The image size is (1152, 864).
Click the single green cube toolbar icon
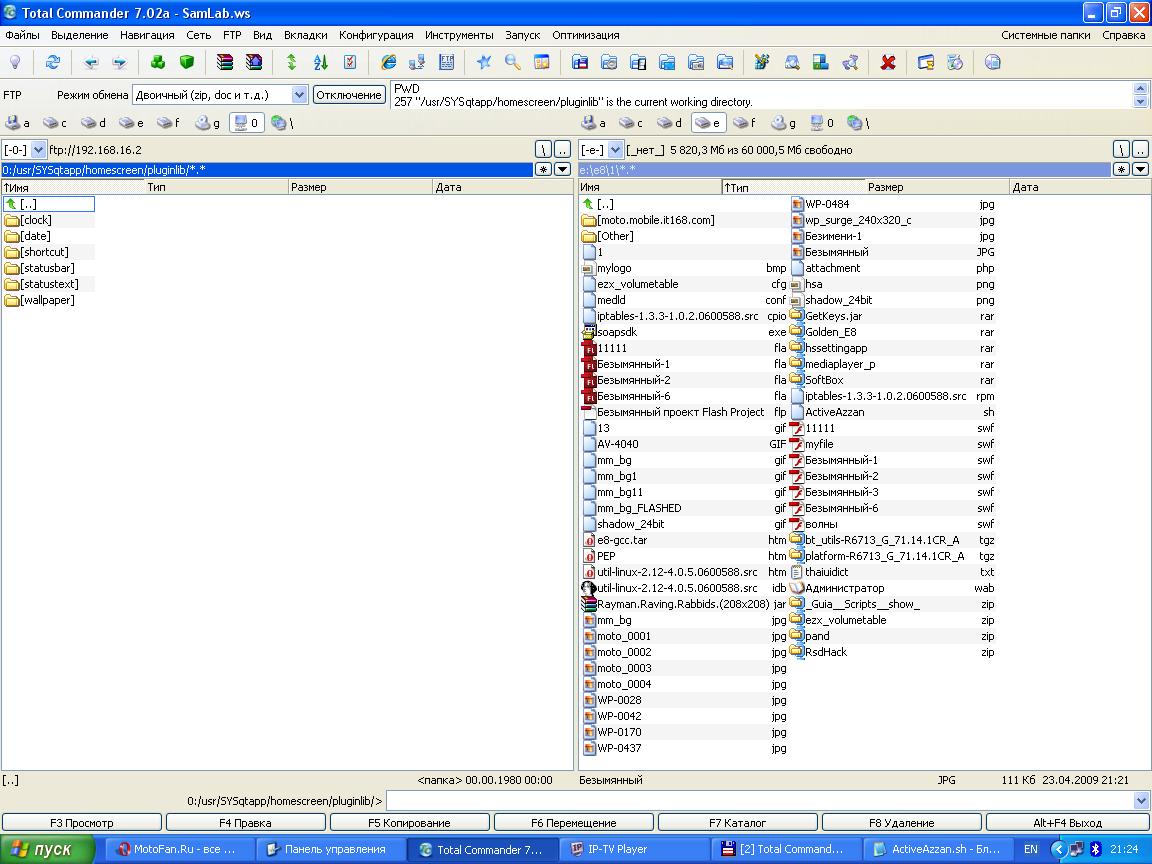coord(187,62)
